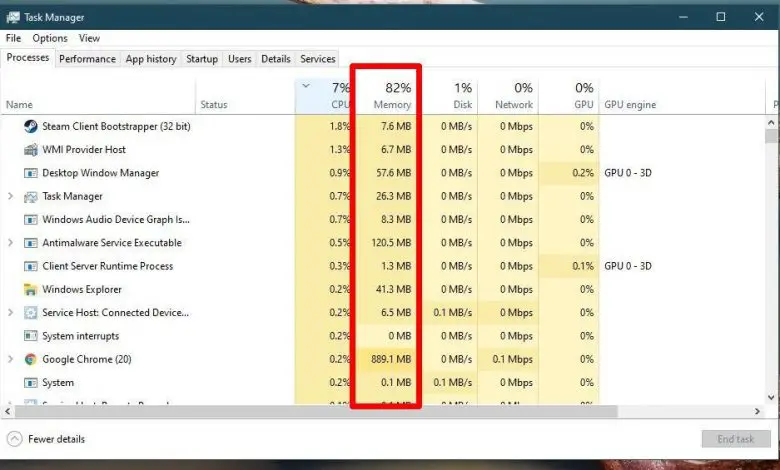Click the Google Chrome icon
Image resolution: width=780 pixels, height=470 pixels.
click(x=30, y=359)
